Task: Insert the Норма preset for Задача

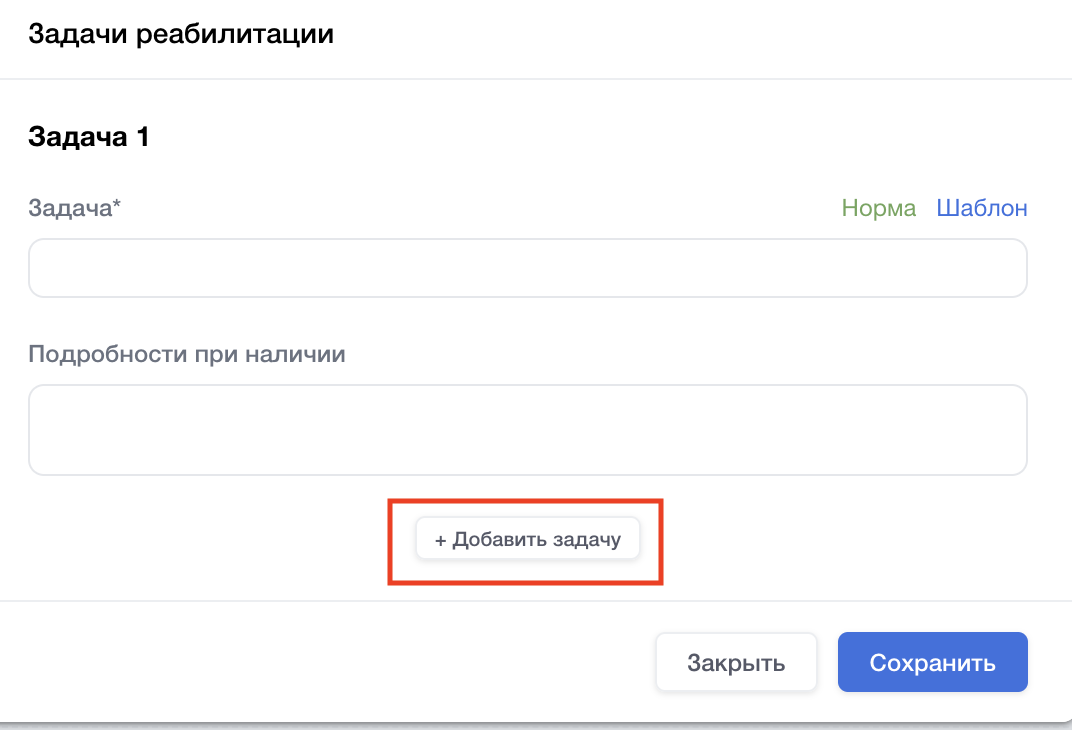Action: pos(878,208)
